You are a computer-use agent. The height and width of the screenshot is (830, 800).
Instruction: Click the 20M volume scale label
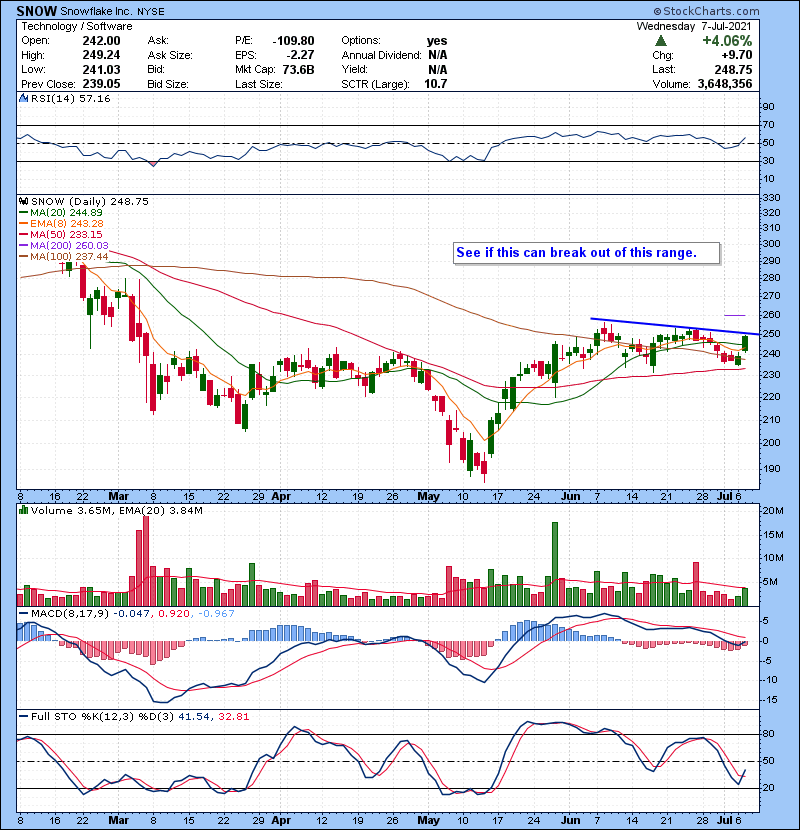pos(772,511)
